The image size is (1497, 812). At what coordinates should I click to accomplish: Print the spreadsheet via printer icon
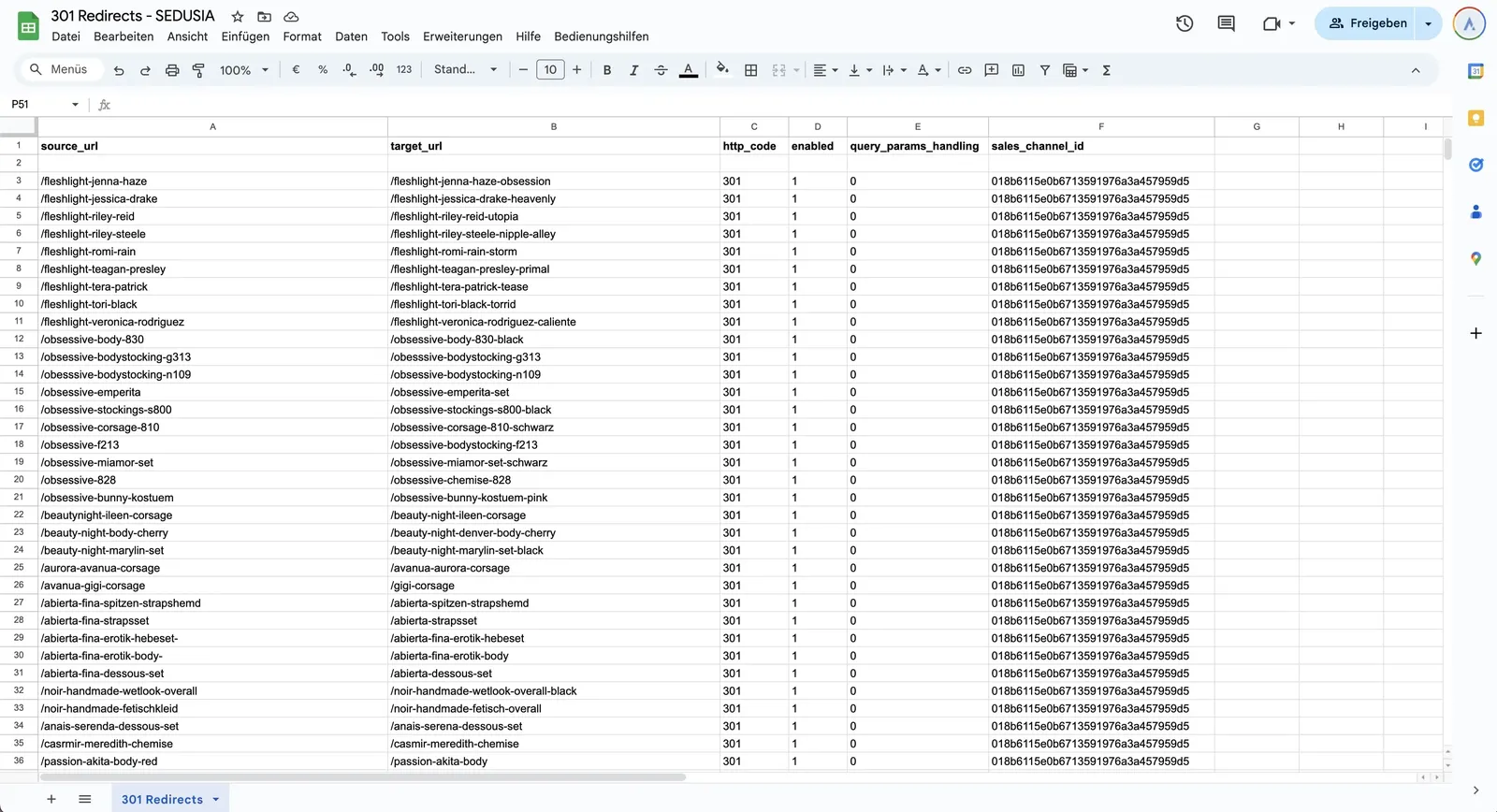tap(172, 70)
